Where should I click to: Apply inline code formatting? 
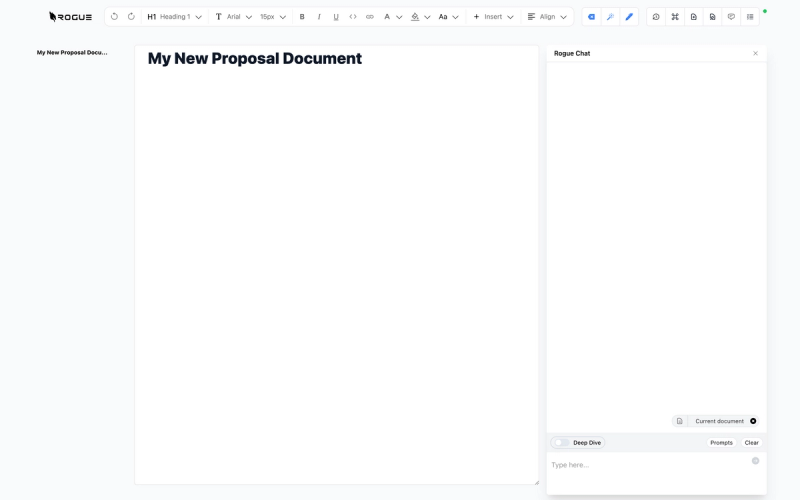353,17
